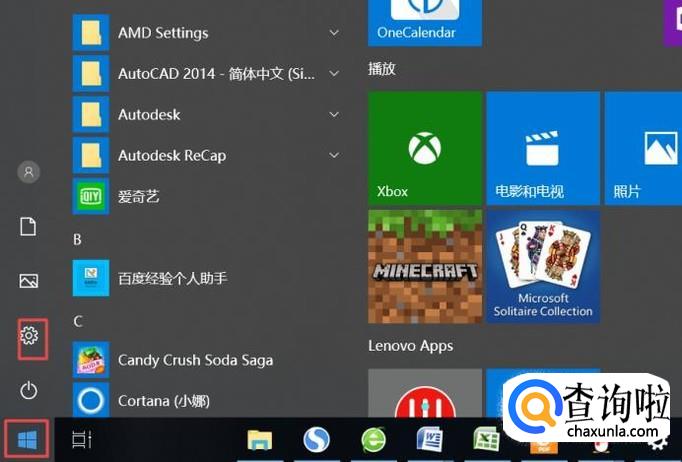The height and width of the screenshot is (462, 682).
Task: Launch the Xbox tile
Action: tap(424, 148)
